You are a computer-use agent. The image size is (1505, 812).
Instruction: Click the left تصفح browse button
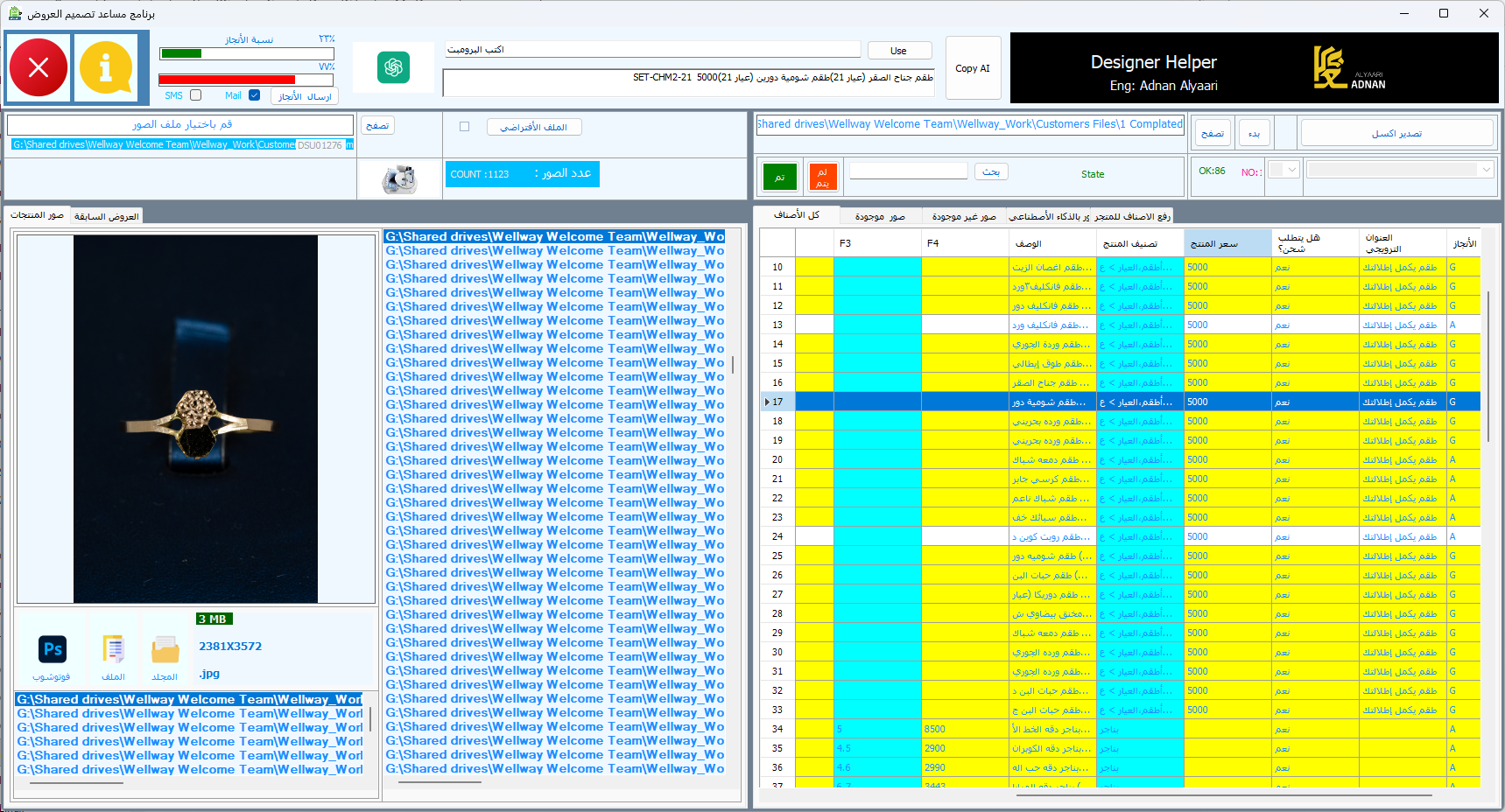pyautogui.click(x=377, y=126)
